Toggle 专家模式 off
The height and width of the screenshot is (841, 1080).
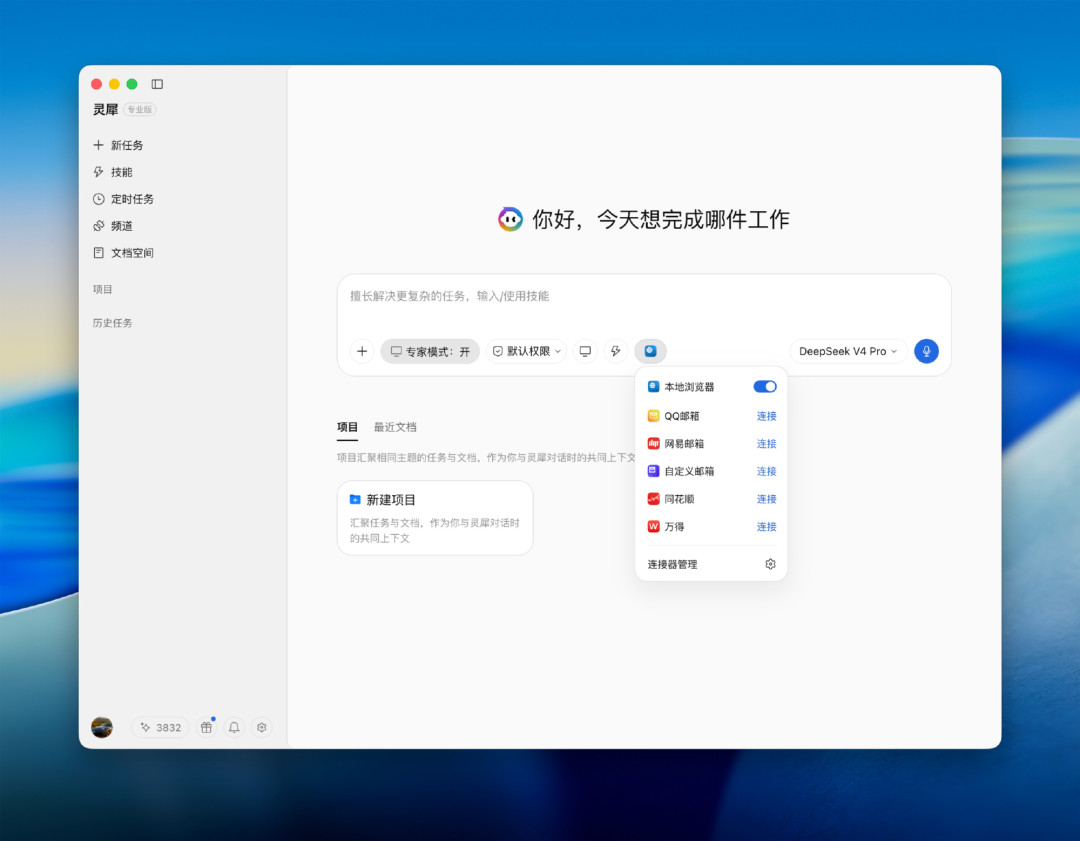(x=430, y=351)
